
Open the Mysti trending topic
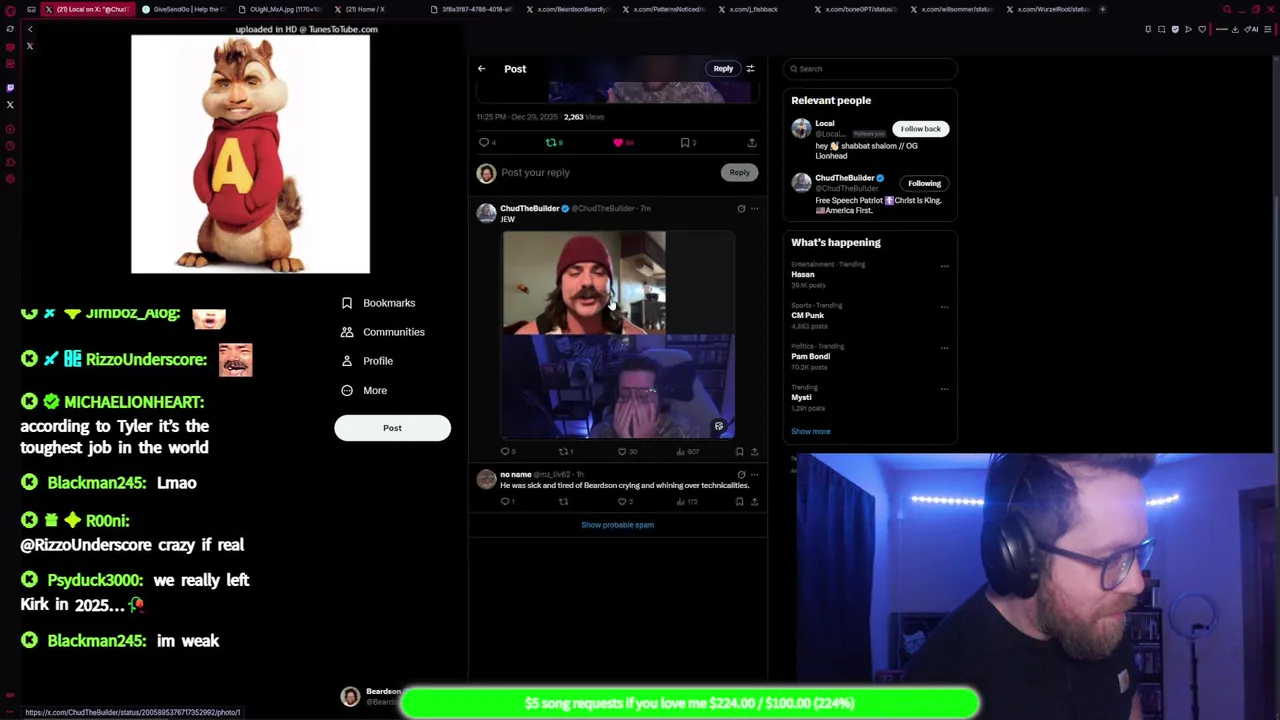tap(801, 398)
